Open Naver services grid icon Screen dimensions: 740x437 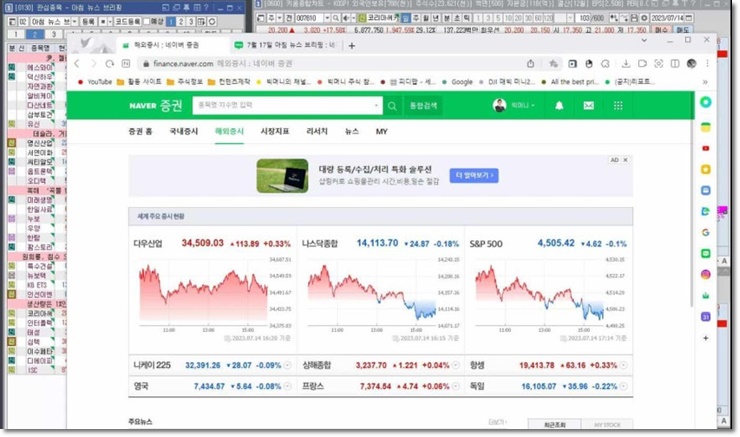(618, 105)
